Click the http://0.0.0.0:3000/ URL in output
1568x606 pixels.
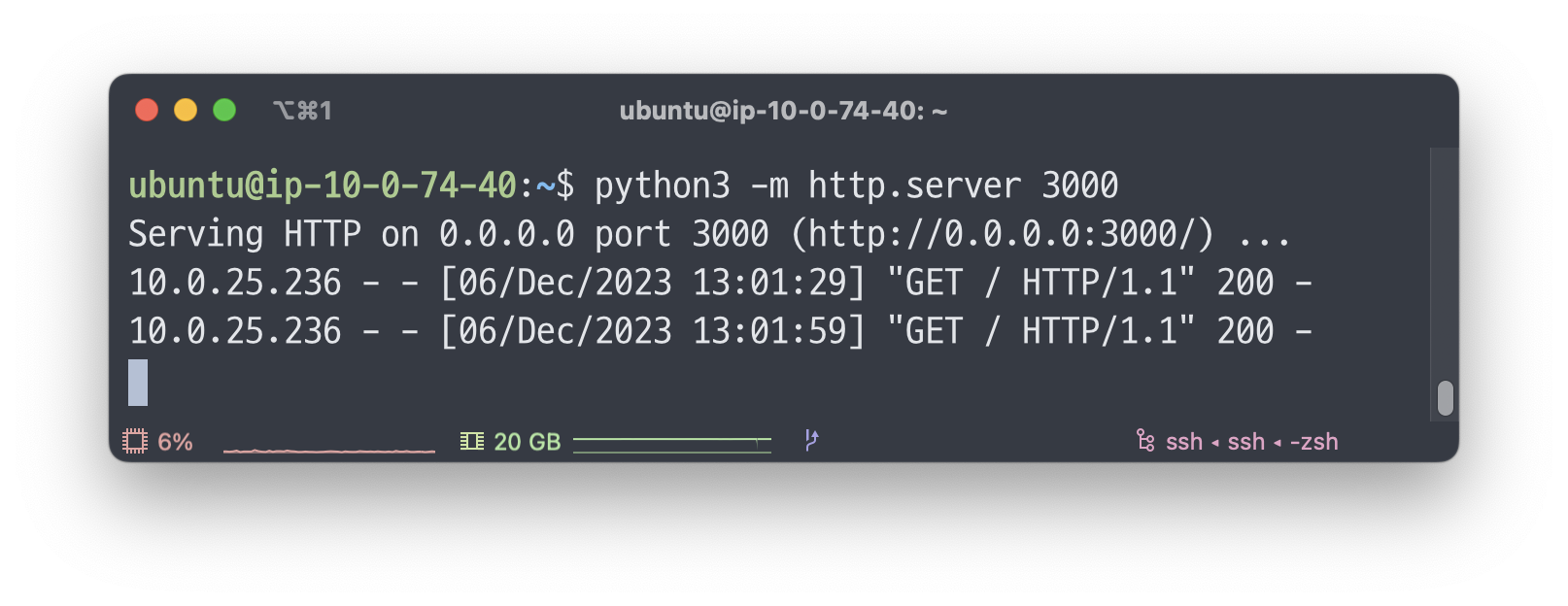(x=1002, y=234)
